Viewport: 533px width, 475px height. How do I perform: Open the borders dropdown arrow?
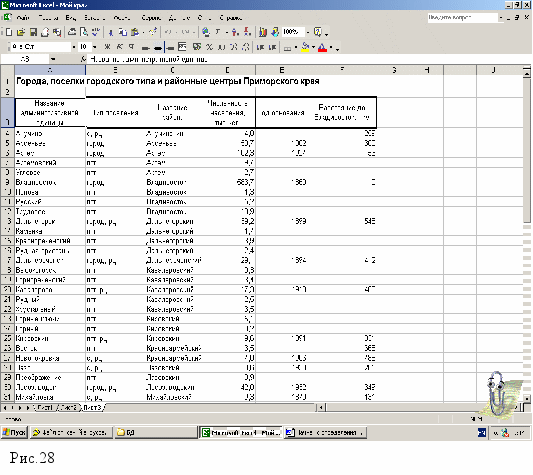(296, 47)
